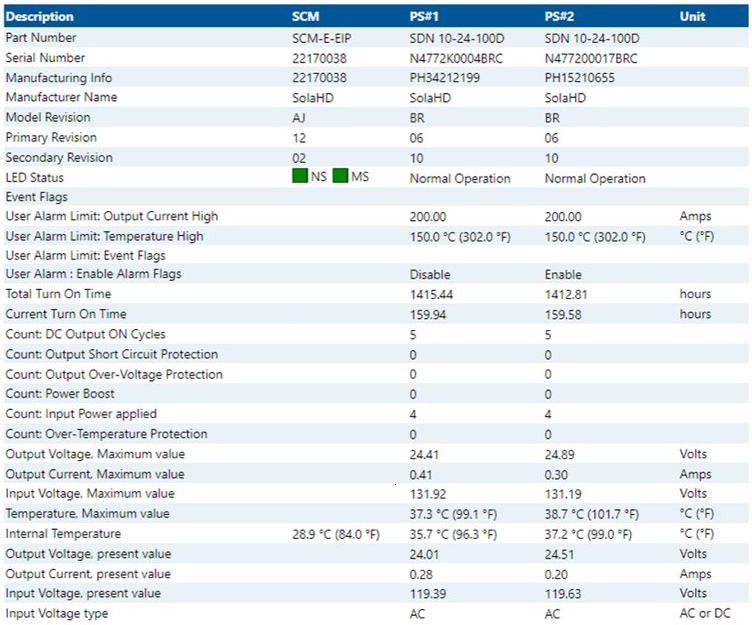This screenshot has height=625, width=752.
Task: Click the LED Status row label
Action: point(35,178)
